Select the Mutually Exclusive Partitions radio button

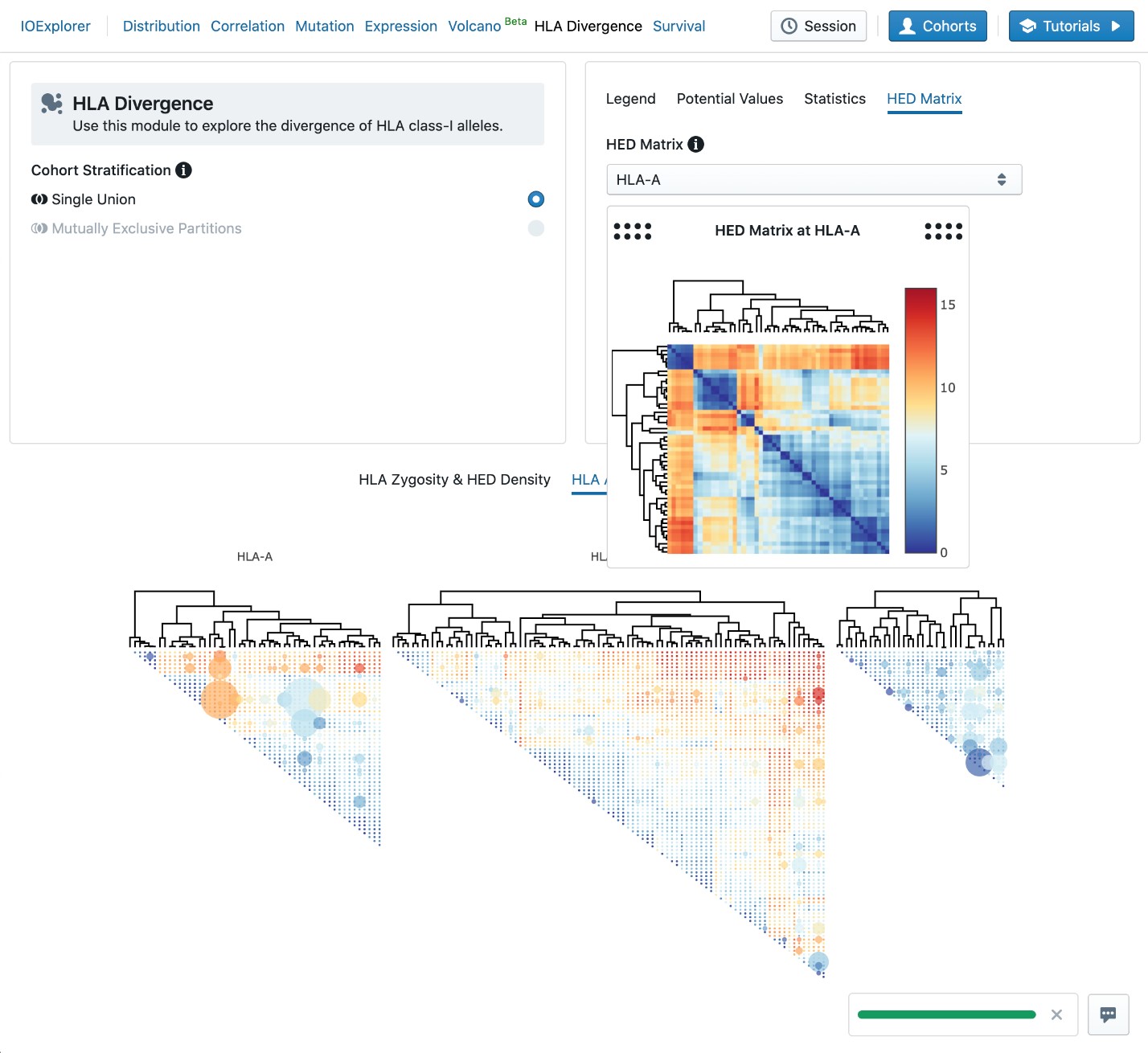535,228
